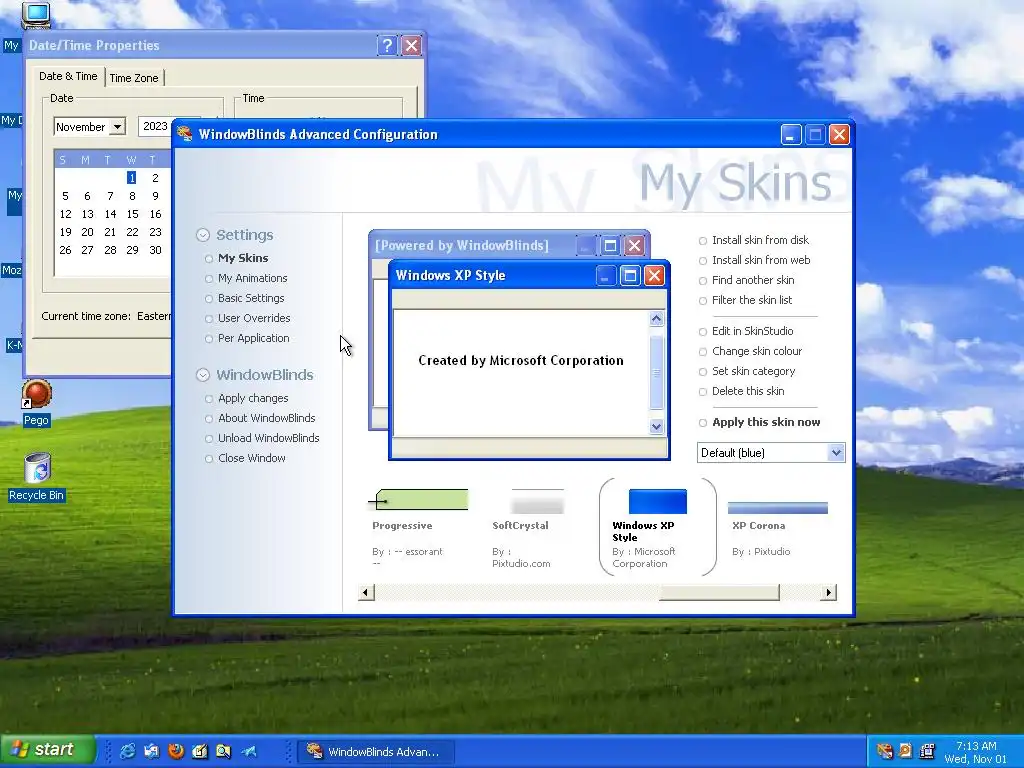Click the WindowBlinds tray icon
The height and width of the screenshot is (768, 1024).
click(884, 751)
